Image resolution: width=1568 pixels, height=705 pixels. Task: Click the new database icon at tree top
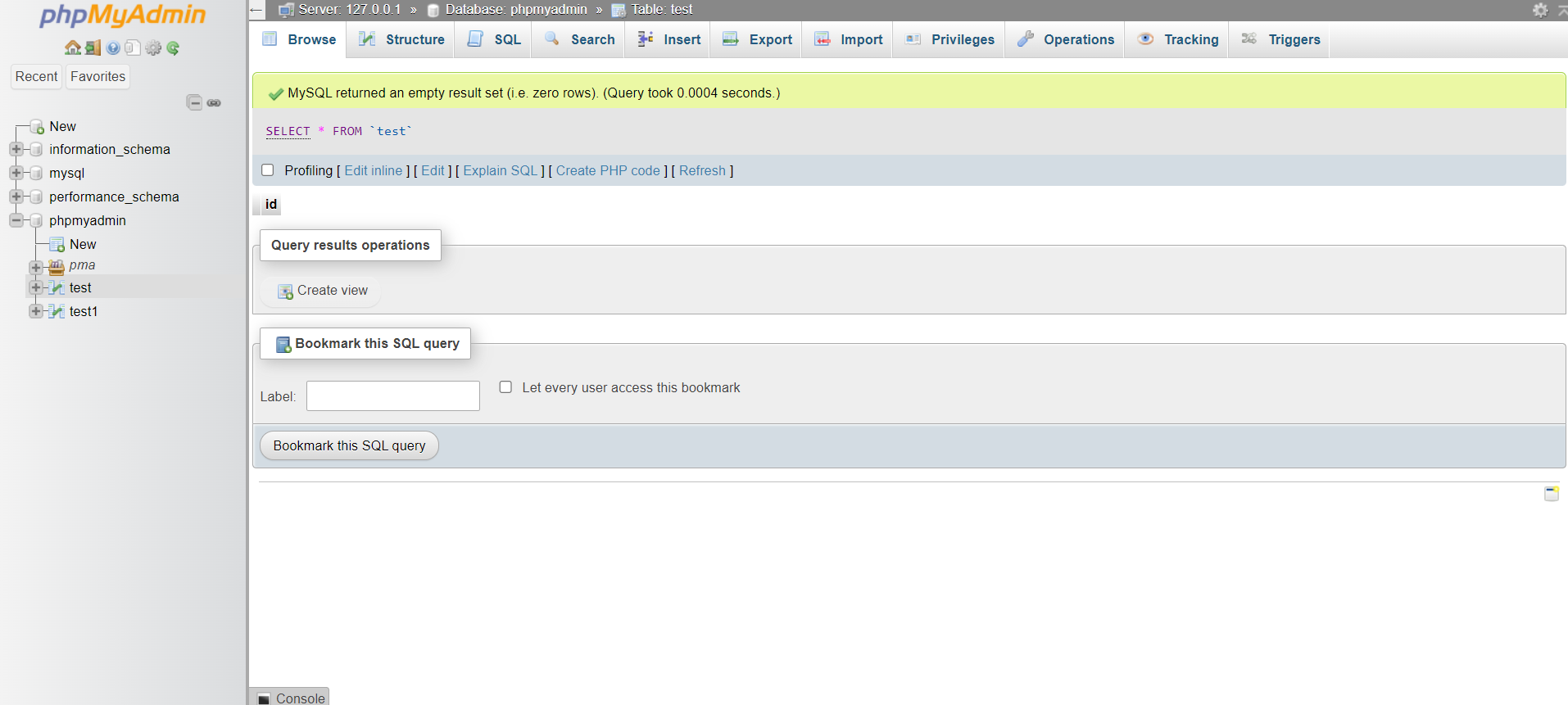[37, 126]
